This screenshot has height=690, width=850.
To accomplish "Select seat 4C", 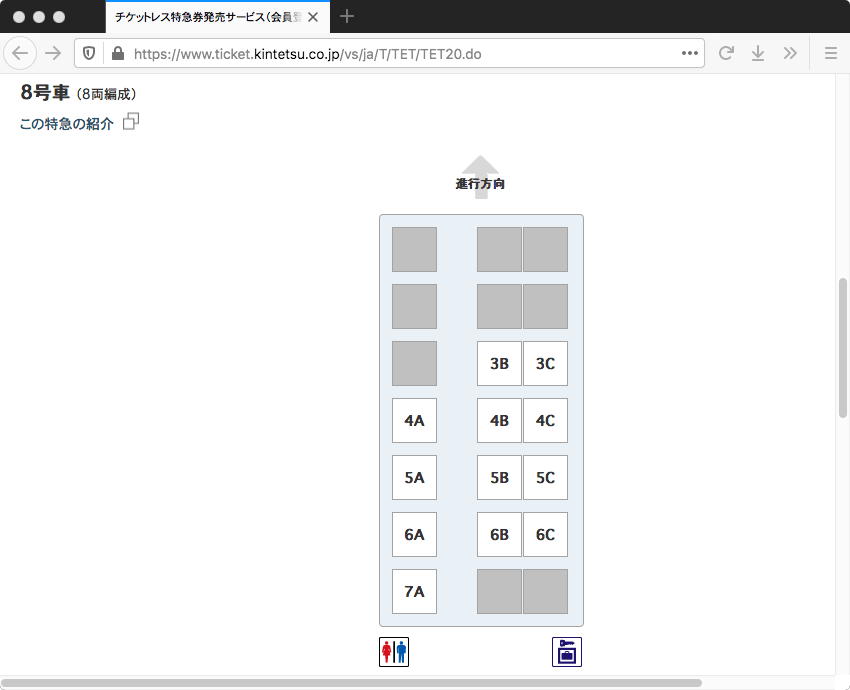I will tap(545, 421).
